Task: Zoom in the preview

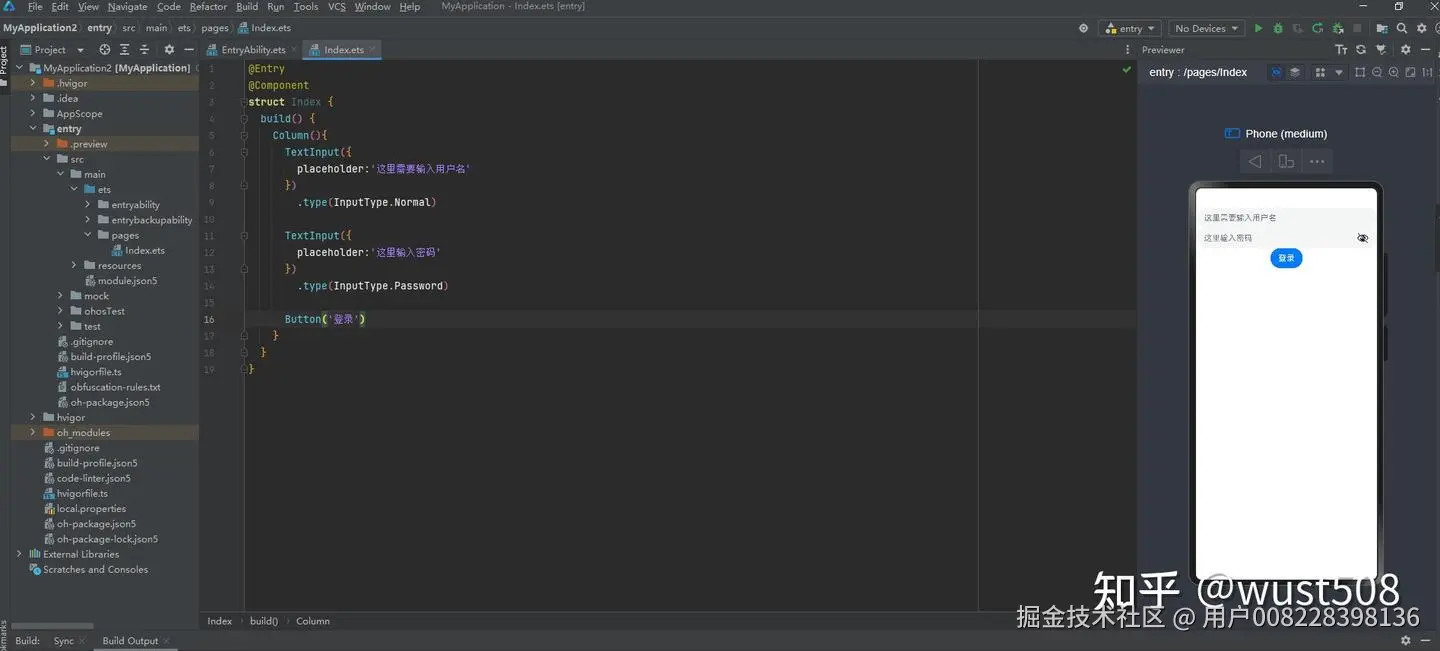Action: pyautogui.click(x=1394, y=72)
